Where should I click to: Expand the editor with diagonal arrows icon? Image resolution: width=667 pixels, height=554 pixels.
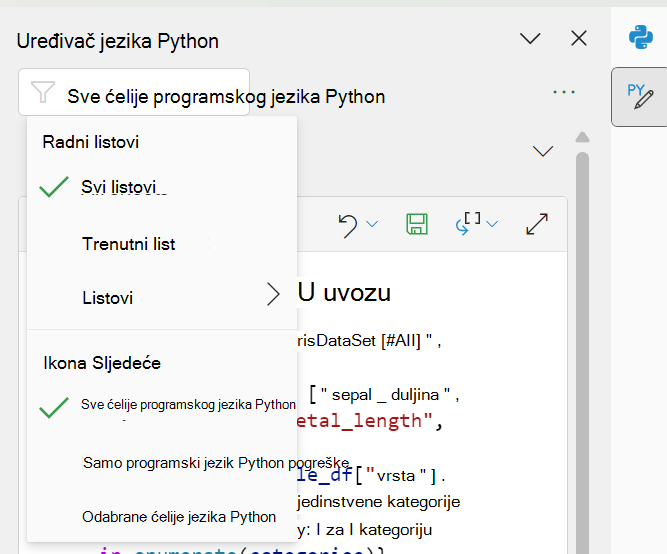537,224
